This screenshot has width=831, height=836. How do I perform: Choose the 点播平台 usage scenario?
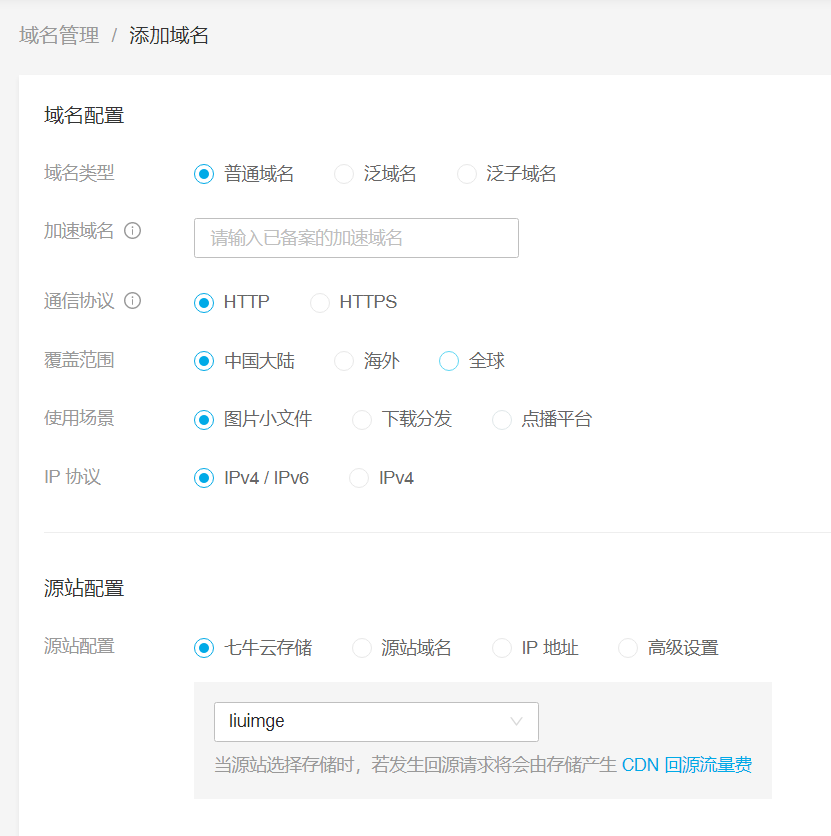501,419
